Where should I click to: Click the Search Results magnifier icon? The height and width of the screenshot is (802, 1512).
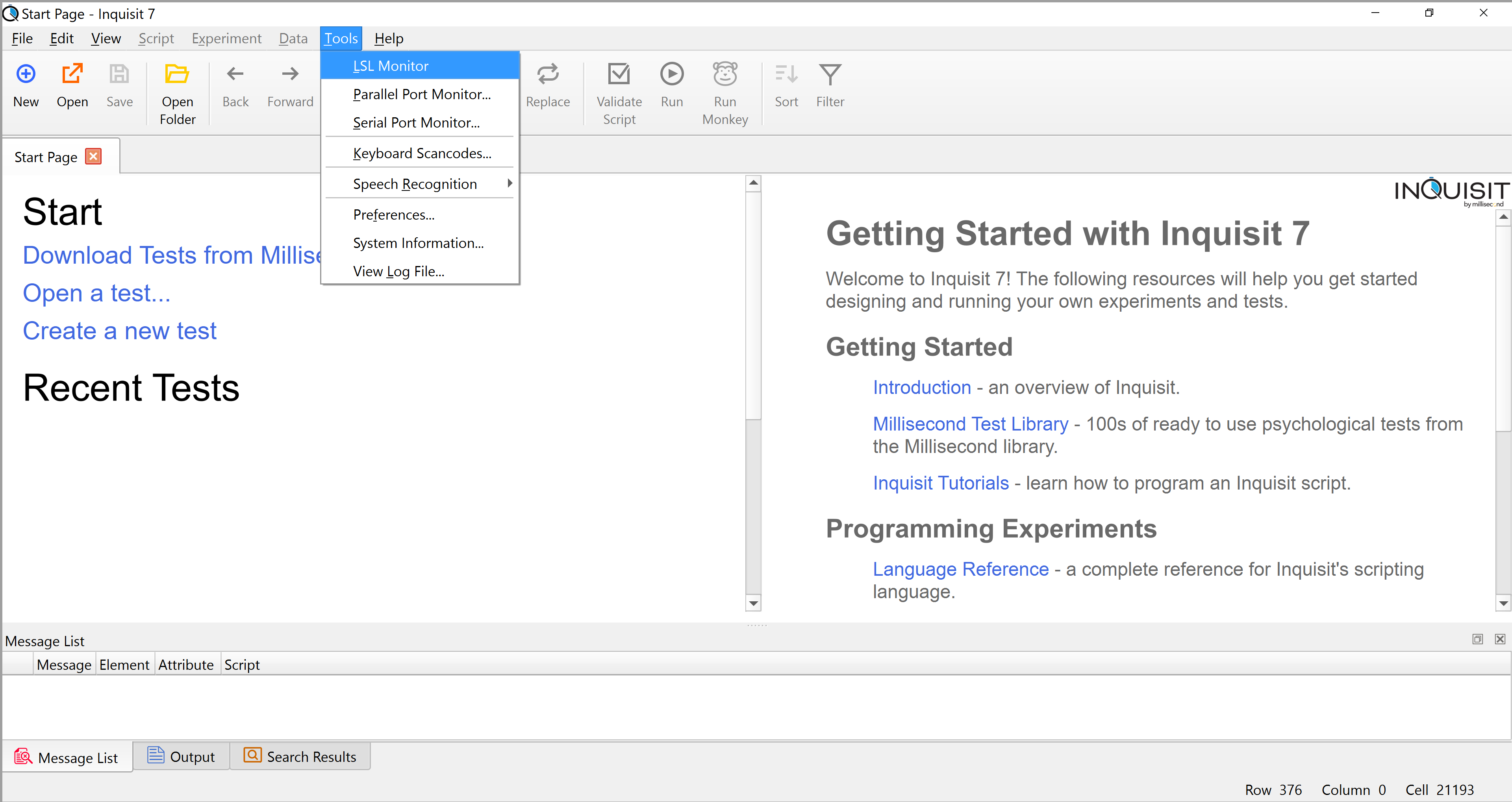(252, 754)
